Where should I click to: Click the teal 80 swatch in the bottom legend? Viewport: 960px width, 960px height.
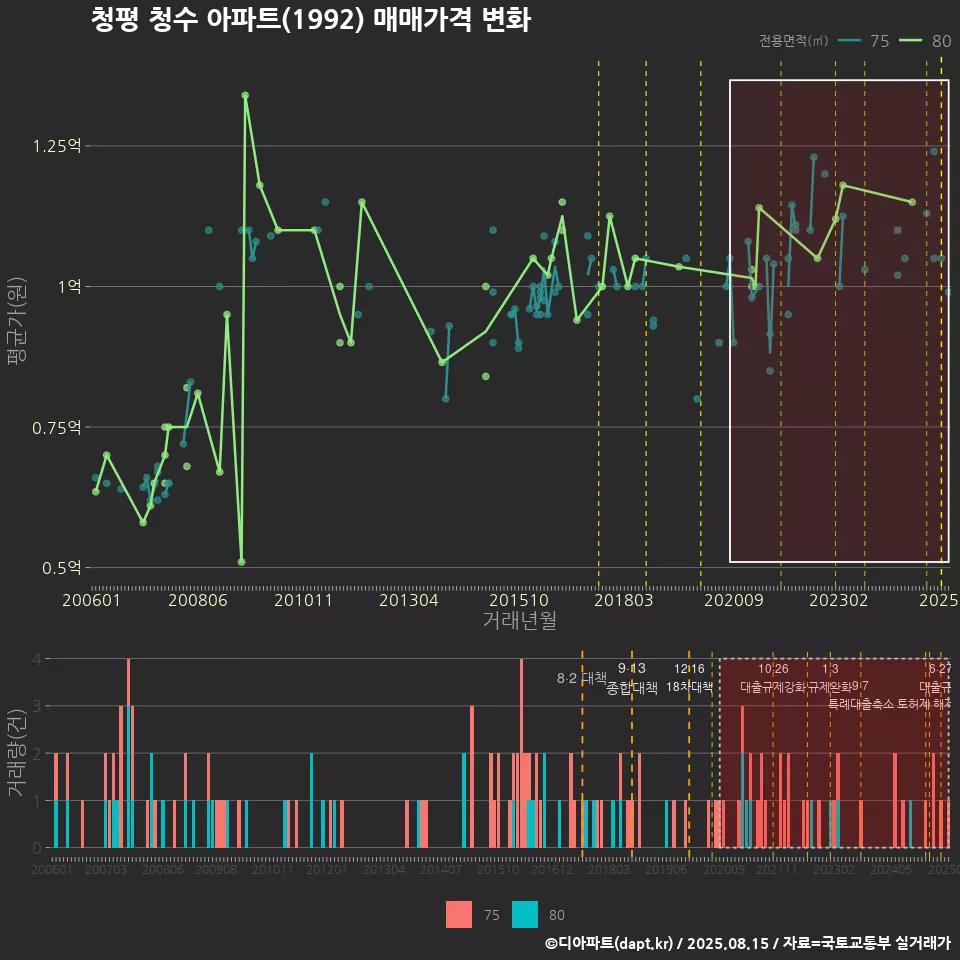coord(525,915)
